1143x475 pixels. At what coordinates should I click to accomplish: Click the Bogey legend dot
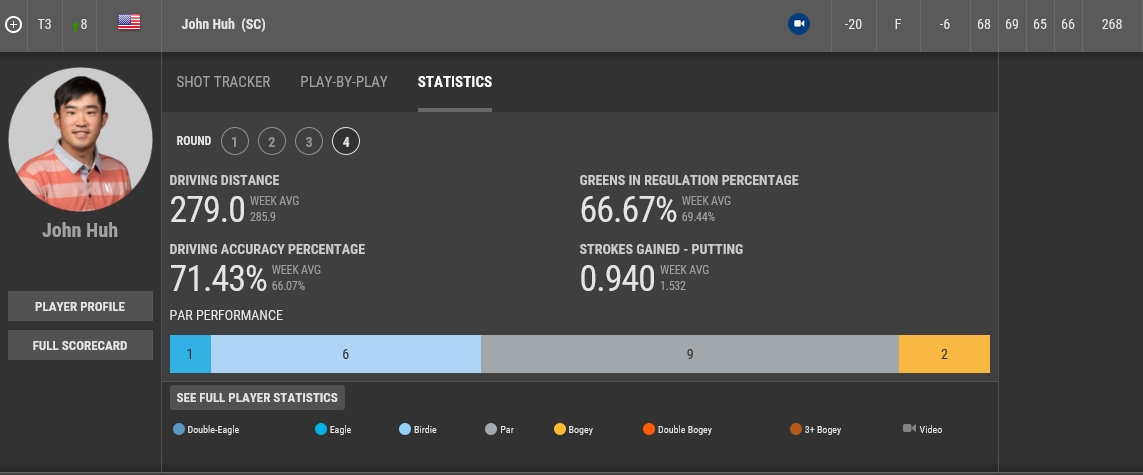[x=560, y=430]
